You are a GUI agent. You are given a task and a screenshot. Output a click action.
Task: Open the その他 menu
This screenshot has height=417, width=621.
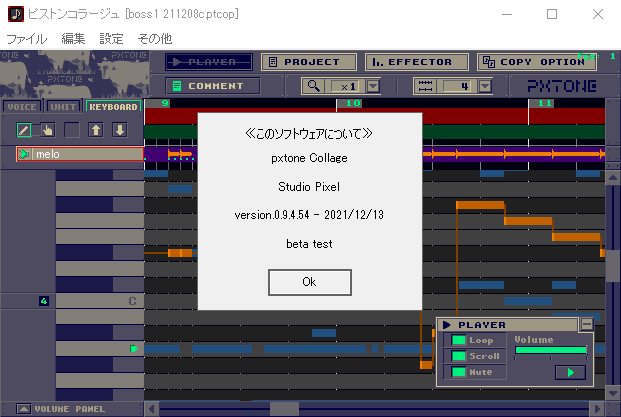(x=154, y=39)
